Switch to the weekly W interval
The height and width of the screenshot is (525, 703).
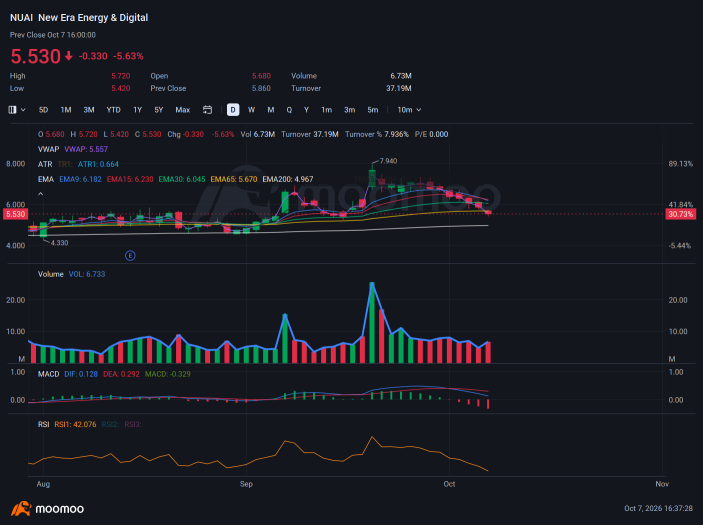point(252,110)
